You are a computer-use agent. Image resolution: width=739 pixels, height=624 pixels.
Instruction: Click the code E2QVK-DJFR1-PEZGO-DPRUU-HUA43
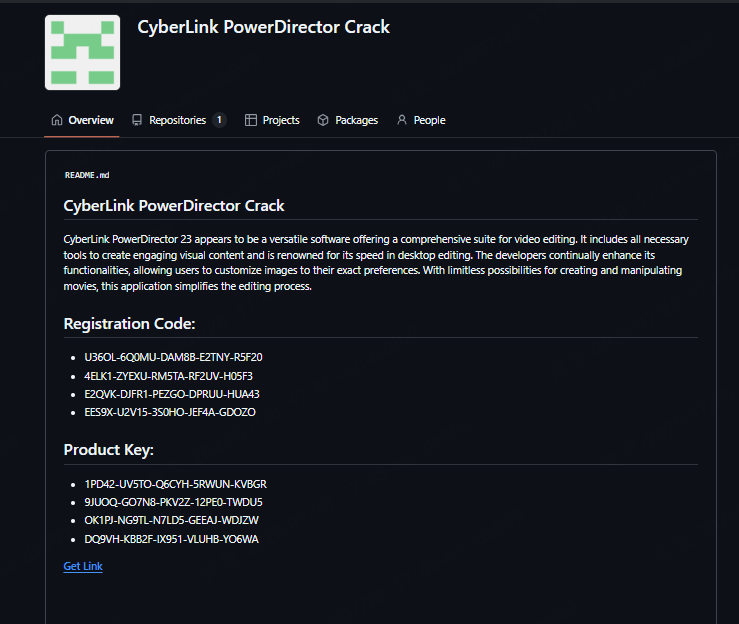[172, 394]
